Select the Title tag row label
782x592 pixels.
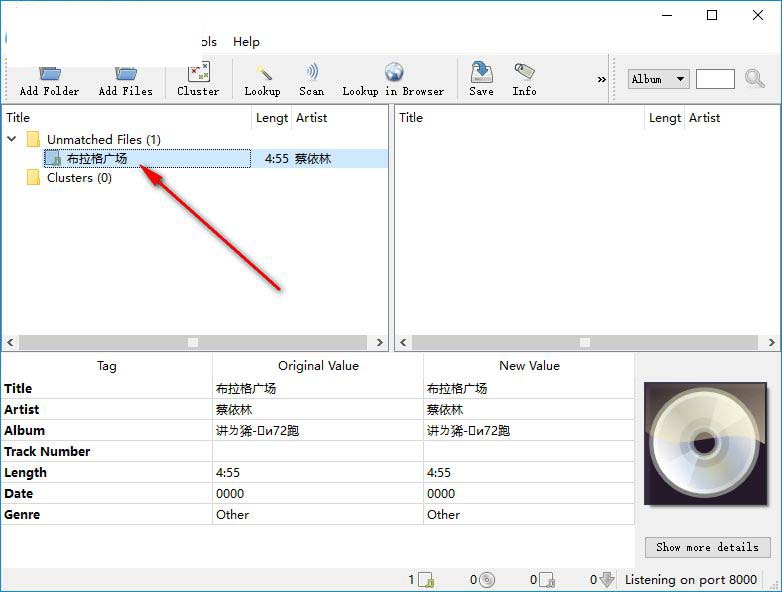tap(18, 389)
